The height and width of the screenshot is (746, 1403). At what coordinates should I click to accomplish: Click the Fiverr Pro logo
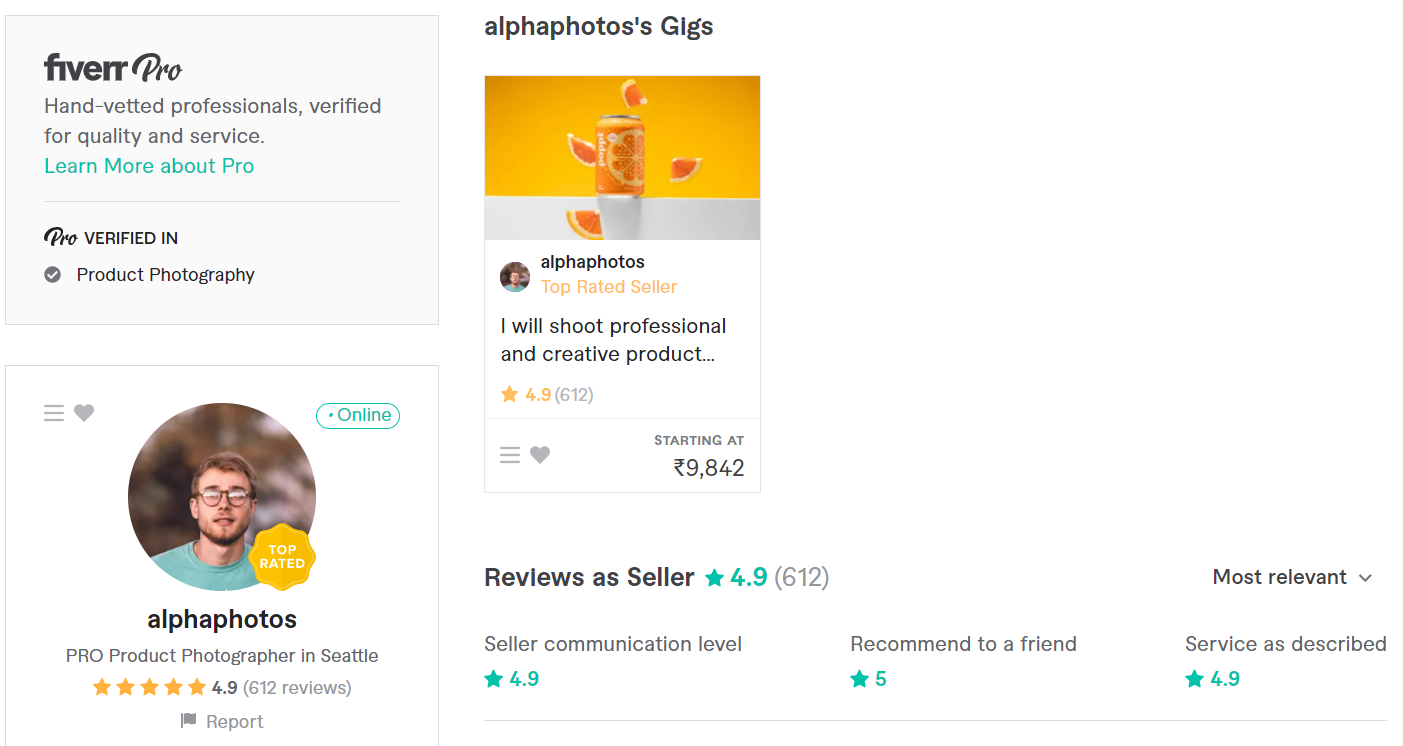point(113,68)
